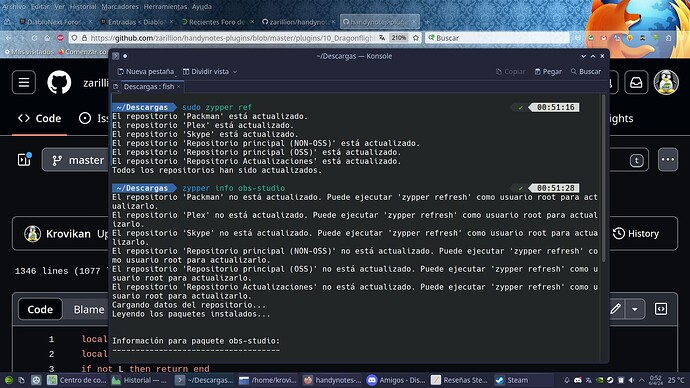Screen dimensions: 690x388
Task: Expand the edit options dropdown arrow
Action: tap(635, 309)
